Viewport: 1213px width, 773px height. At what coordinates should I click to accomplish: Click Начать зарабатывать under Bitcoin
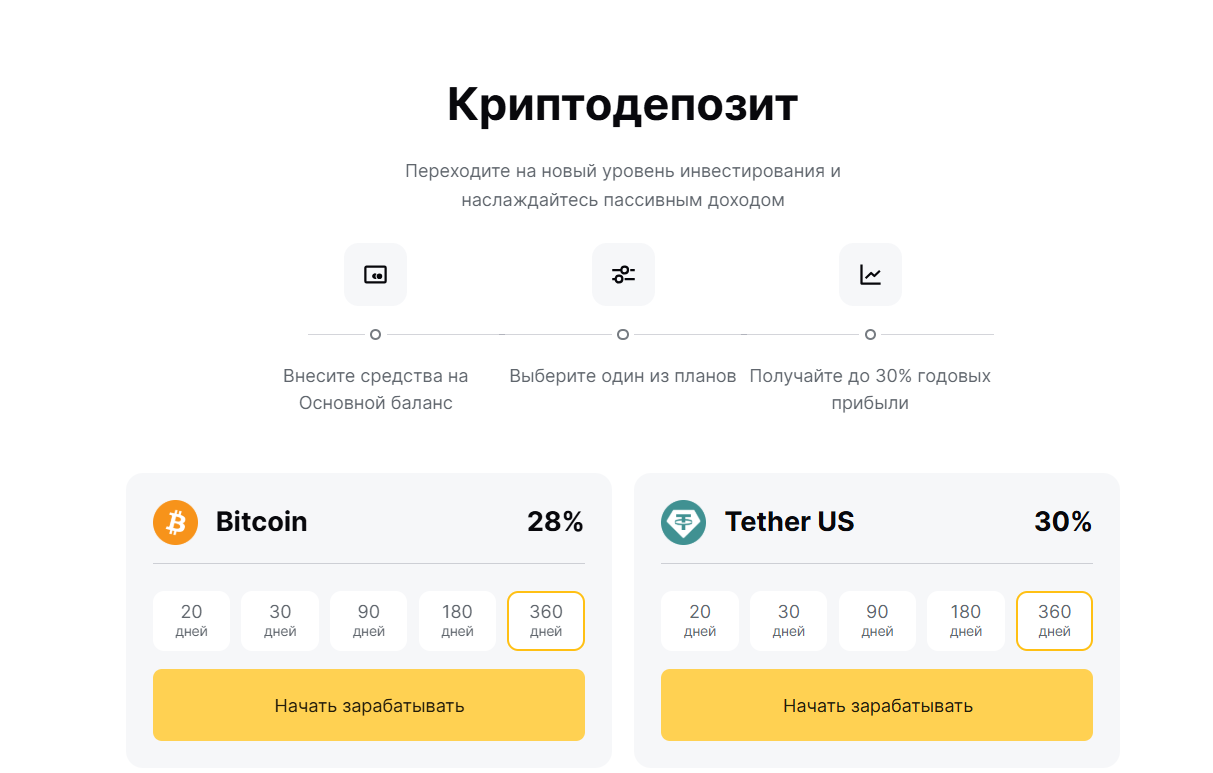[x=368, y=705]
